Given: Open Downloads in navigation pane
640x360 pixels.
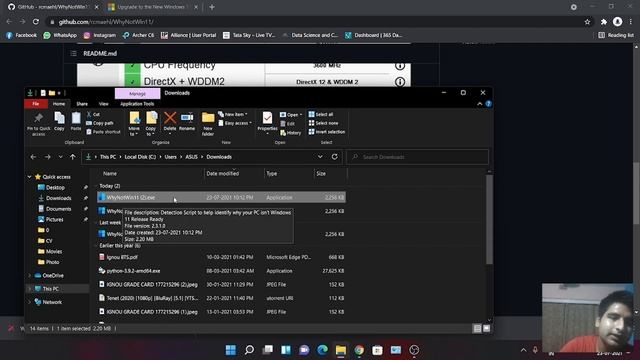Looking at the screenshot, I should [58, 198].
